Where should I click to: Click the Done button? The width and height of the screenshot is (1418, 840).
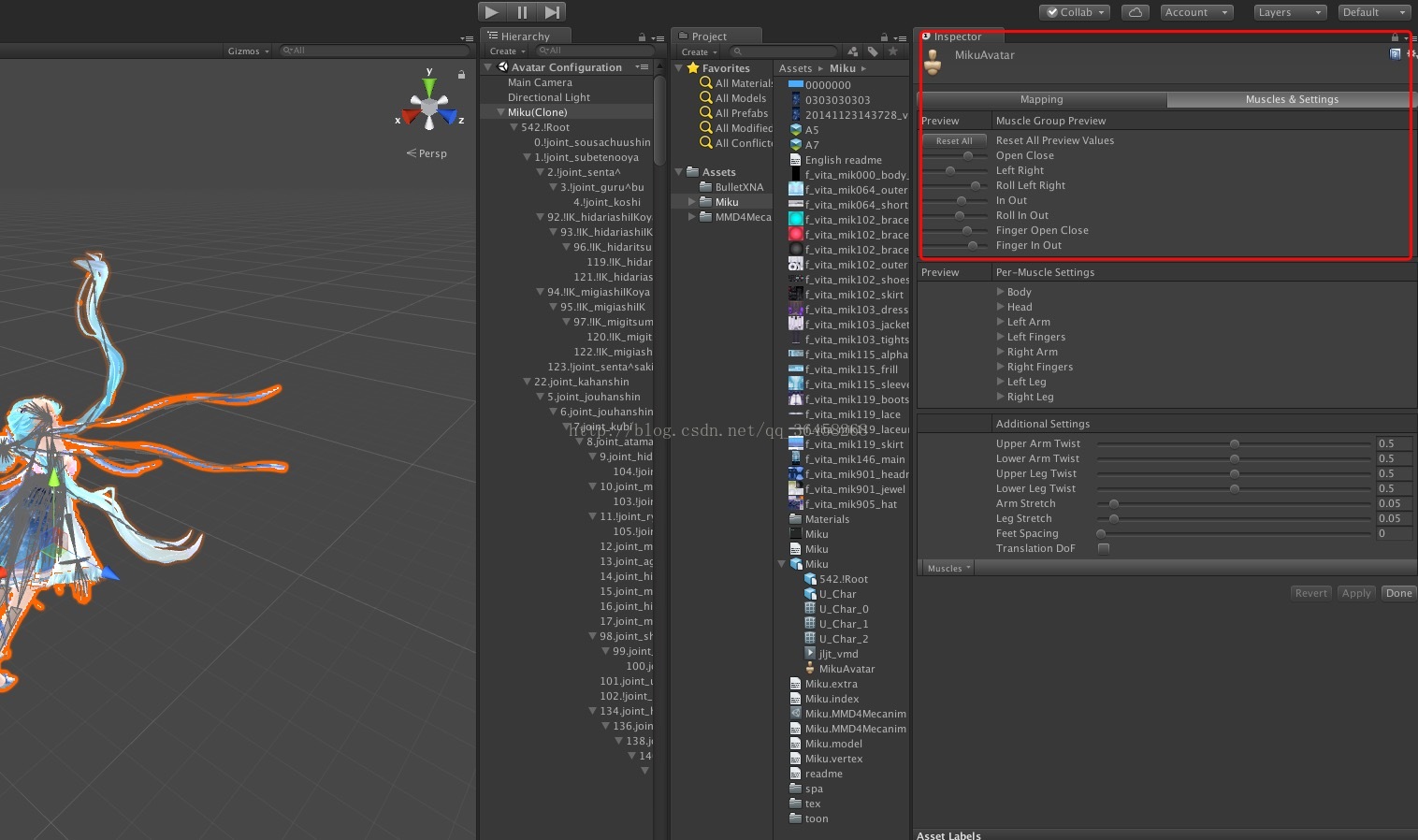click(1398, 593)
